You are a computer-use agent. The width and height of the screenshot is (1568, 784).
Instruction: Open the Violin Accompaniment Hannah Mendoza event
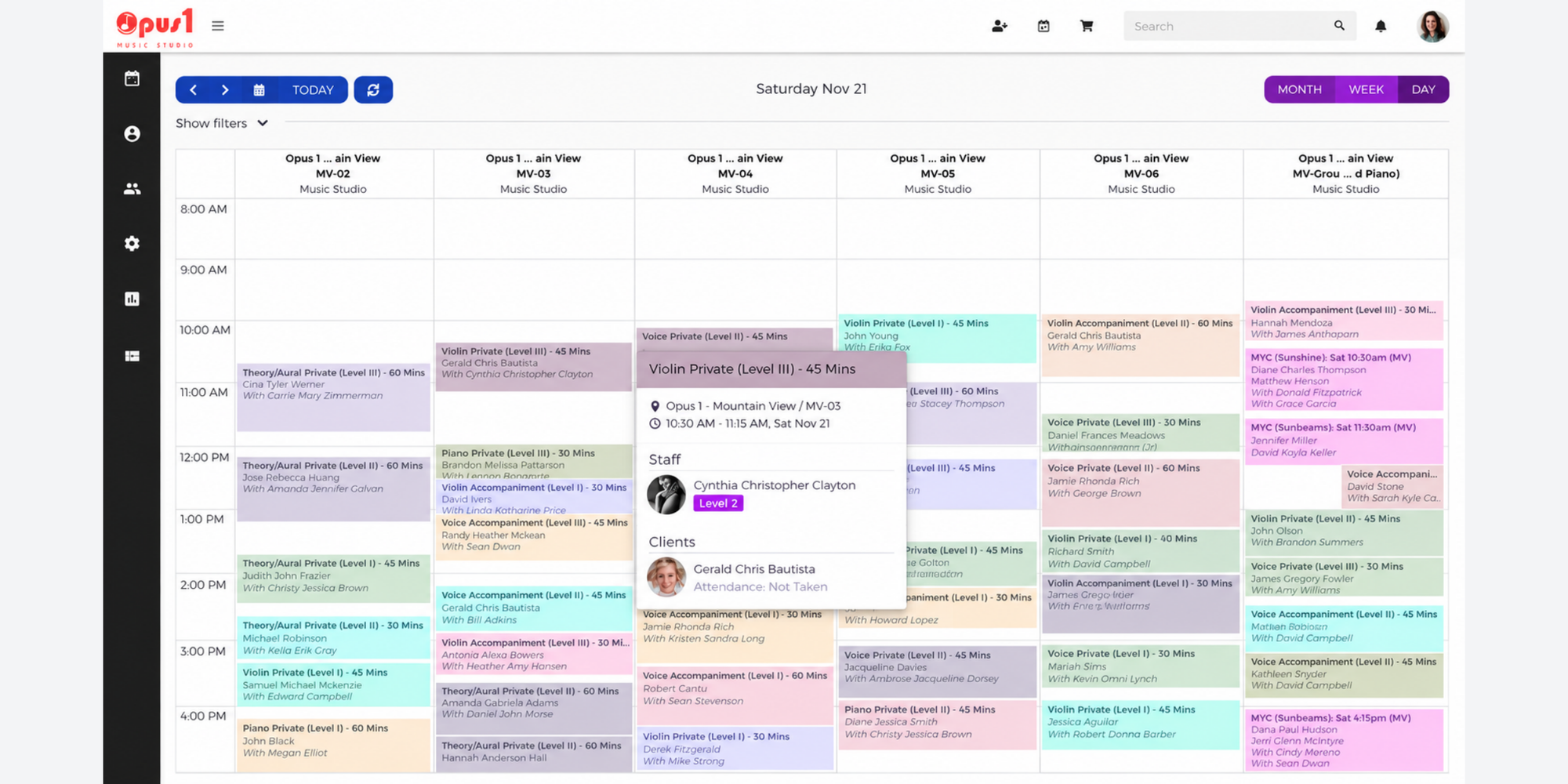click(x=1344, y=321)
